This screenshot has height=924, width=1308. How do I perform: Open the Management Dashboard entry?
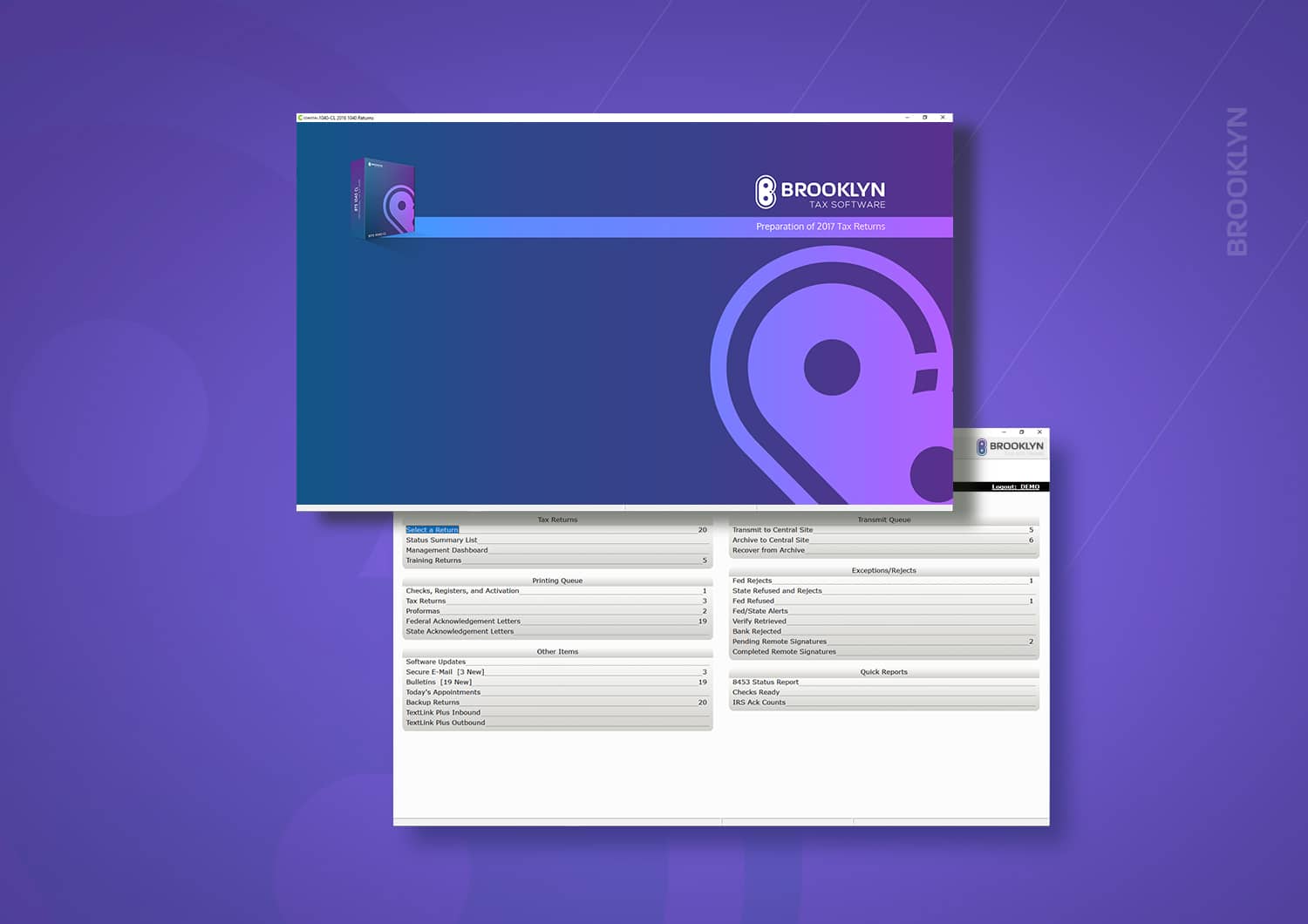(x=446, y=550)
